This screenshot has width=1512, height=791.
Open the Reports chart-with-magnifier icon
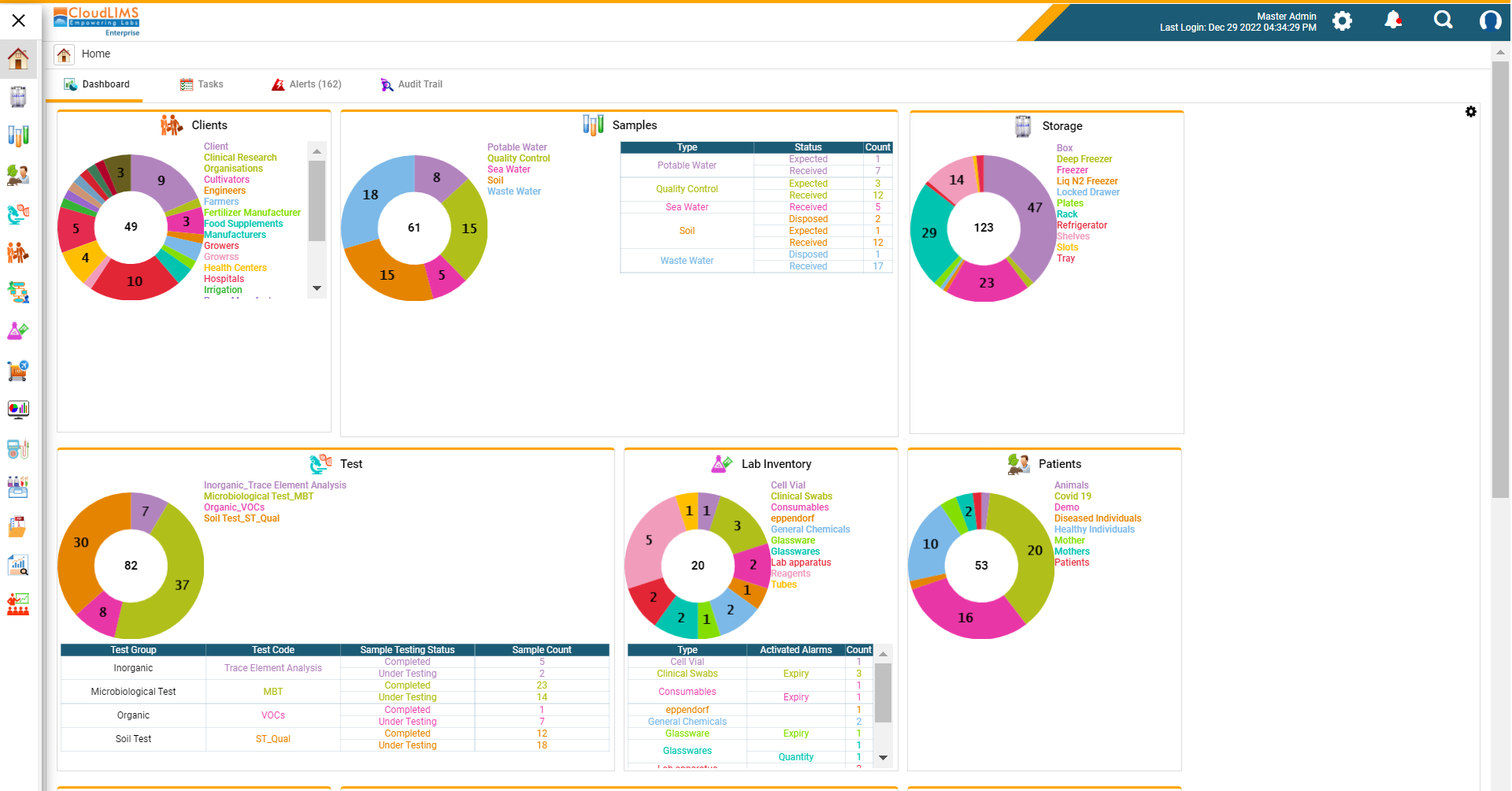pos(17,565)
